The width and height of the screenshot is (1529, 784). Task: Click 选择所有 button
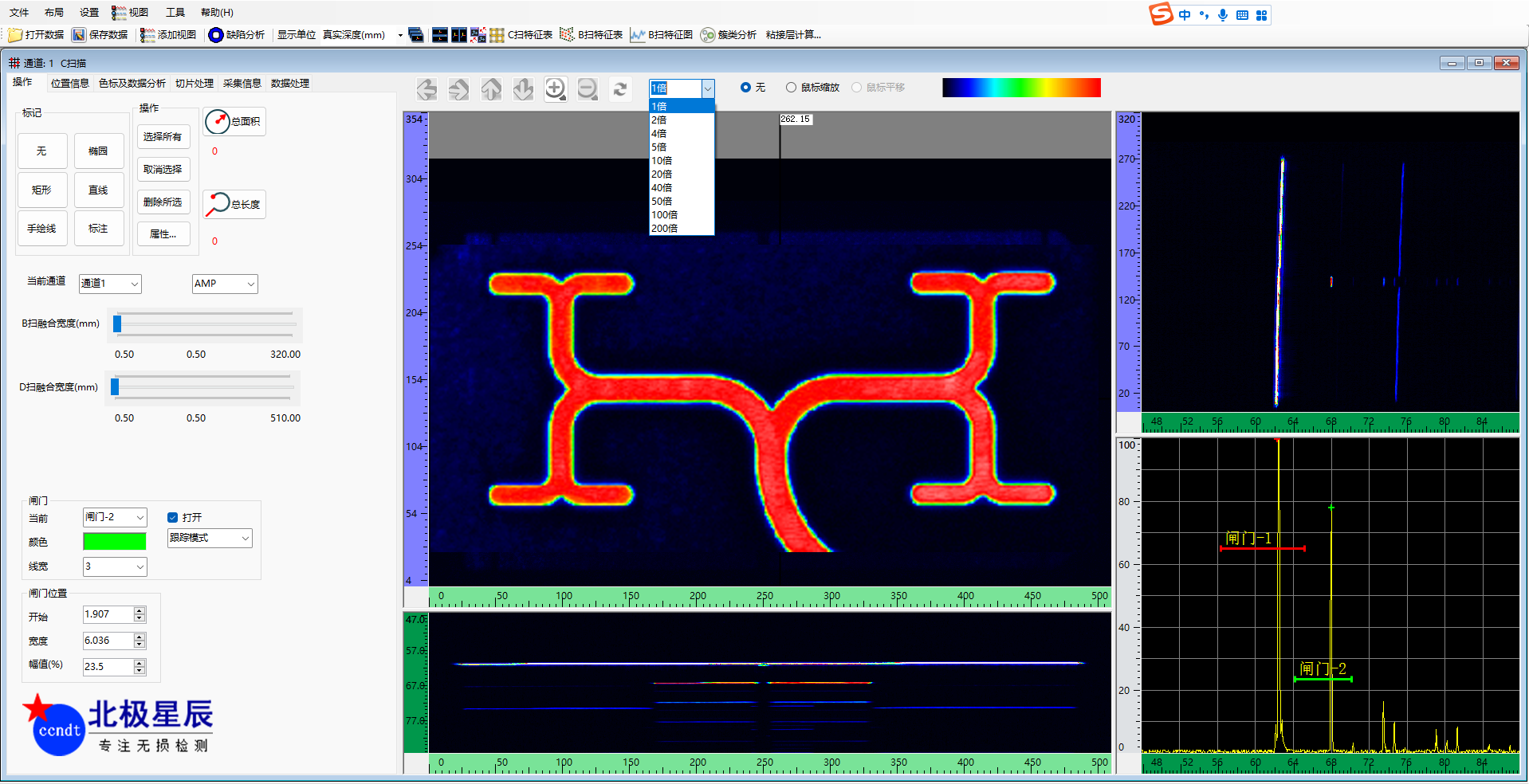tap(163, 137)
